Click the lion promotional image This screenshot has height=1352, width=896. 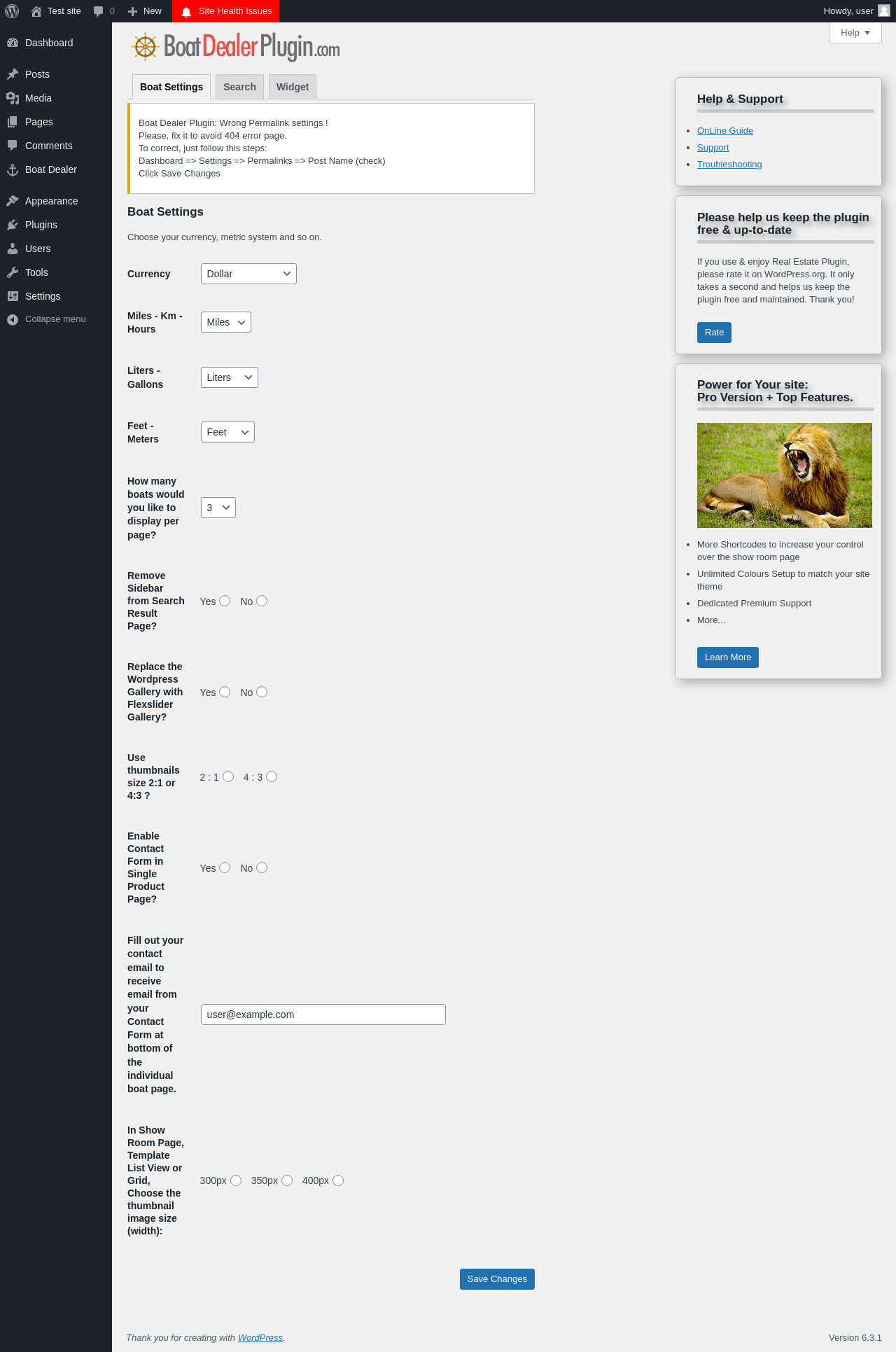(785, 475)
